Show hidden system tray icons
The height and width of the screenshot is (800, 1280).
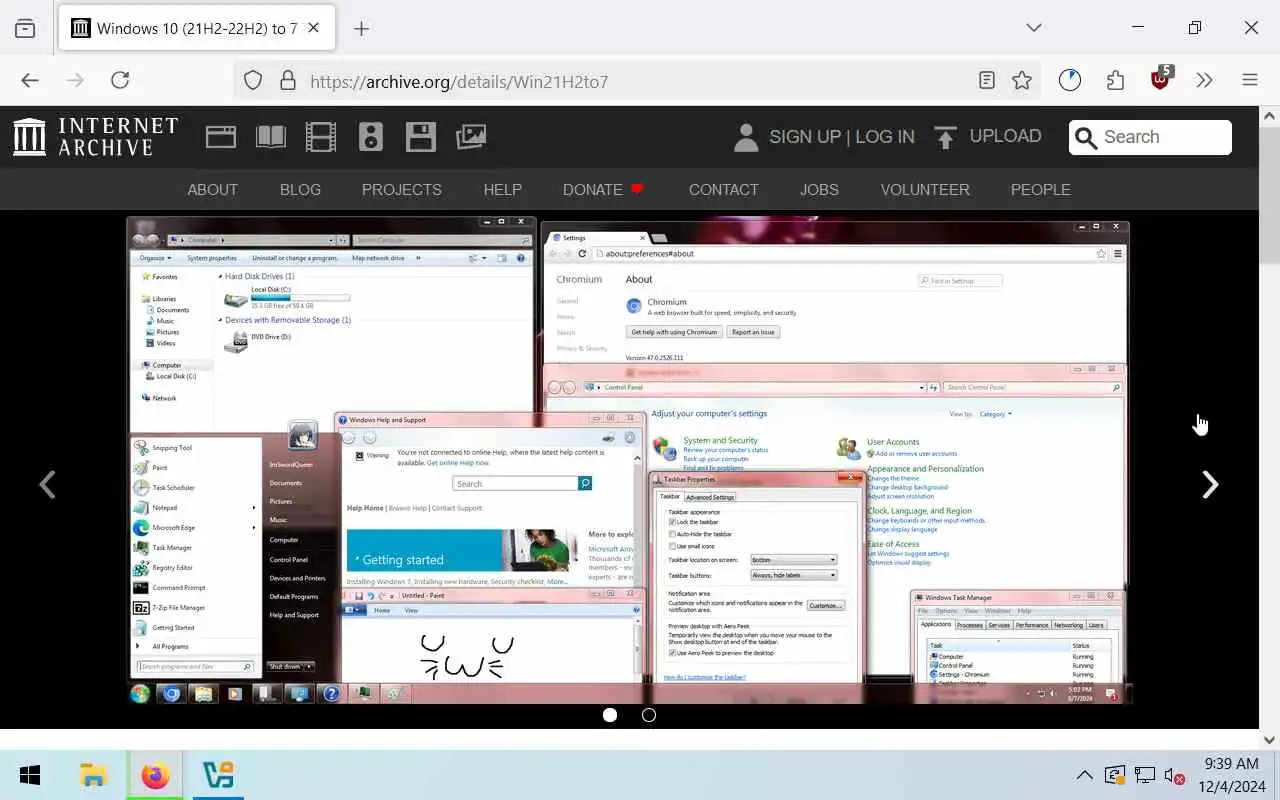(x=1084, y=775)
